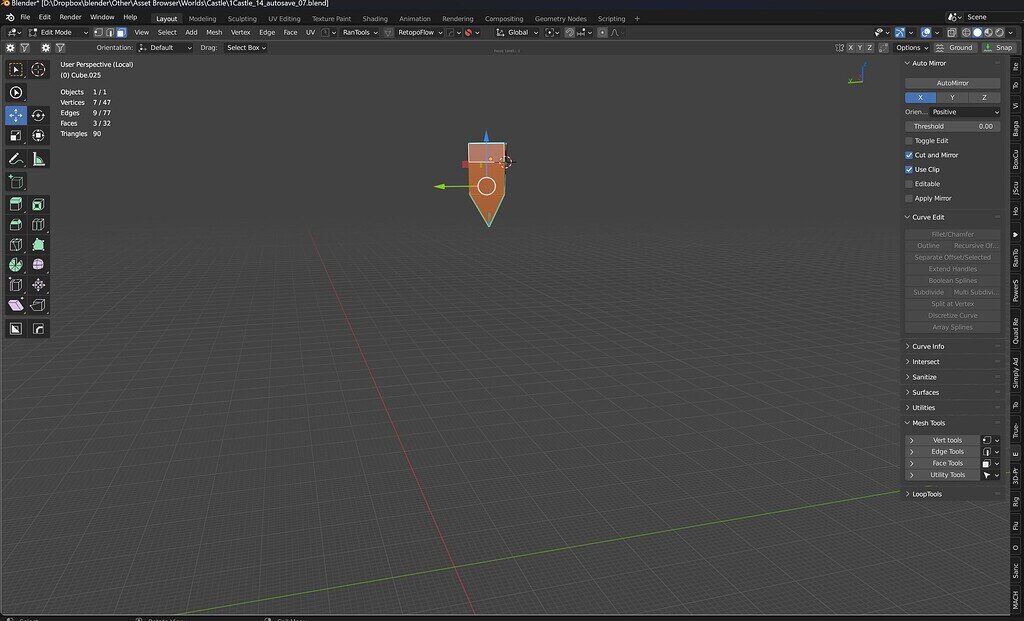
Task: Toggle the Cut and Mirror checkbox
Action: [x=907, y=155]
